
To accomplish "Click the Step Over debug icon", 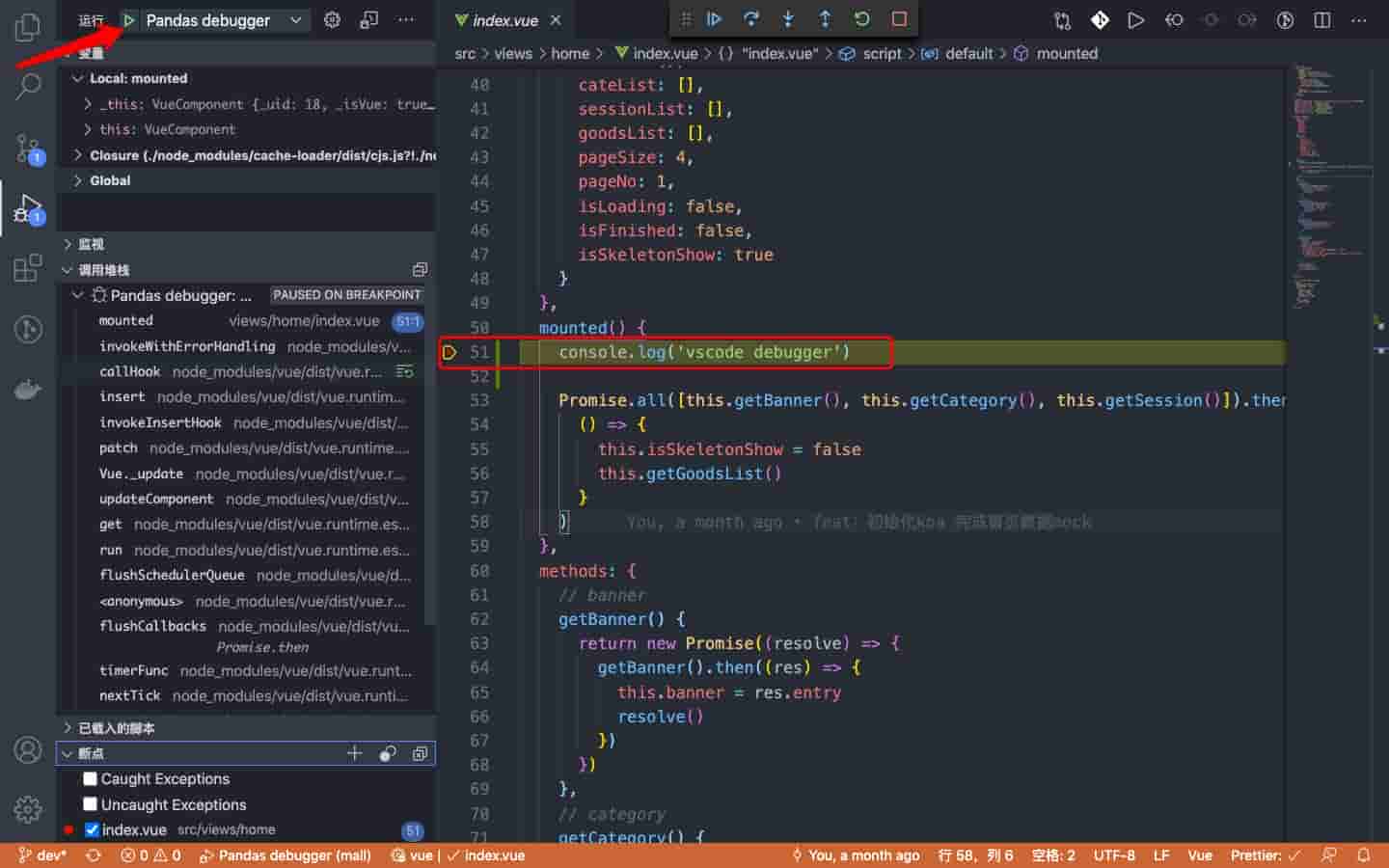I will click(750, 19).
